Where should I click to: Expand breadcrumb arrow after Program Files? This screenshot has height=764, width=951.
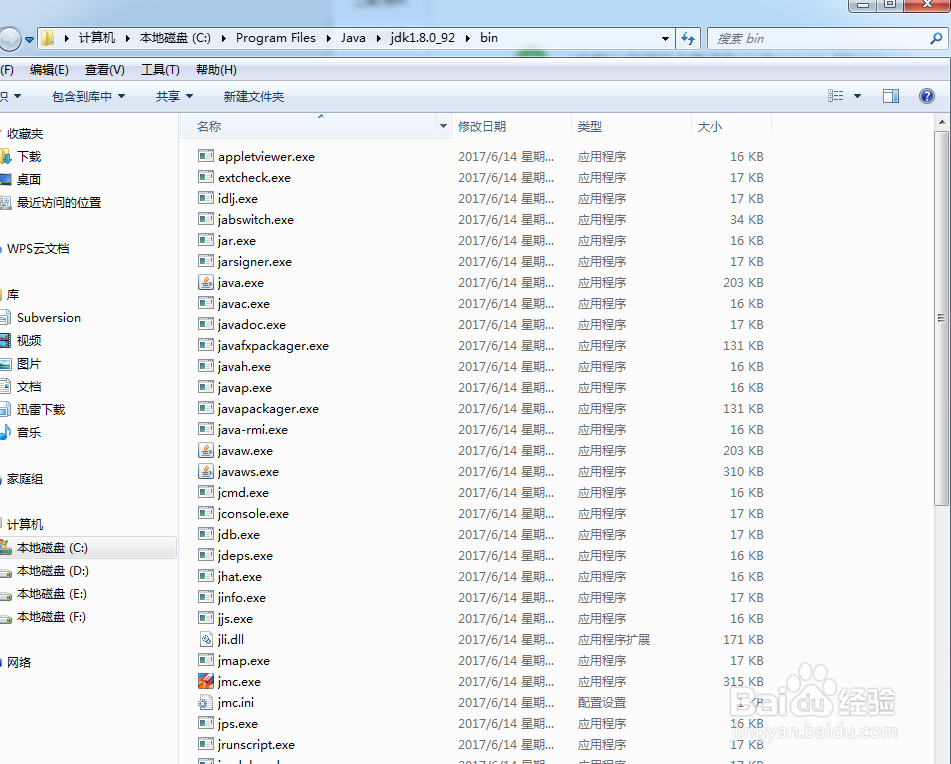328,38
